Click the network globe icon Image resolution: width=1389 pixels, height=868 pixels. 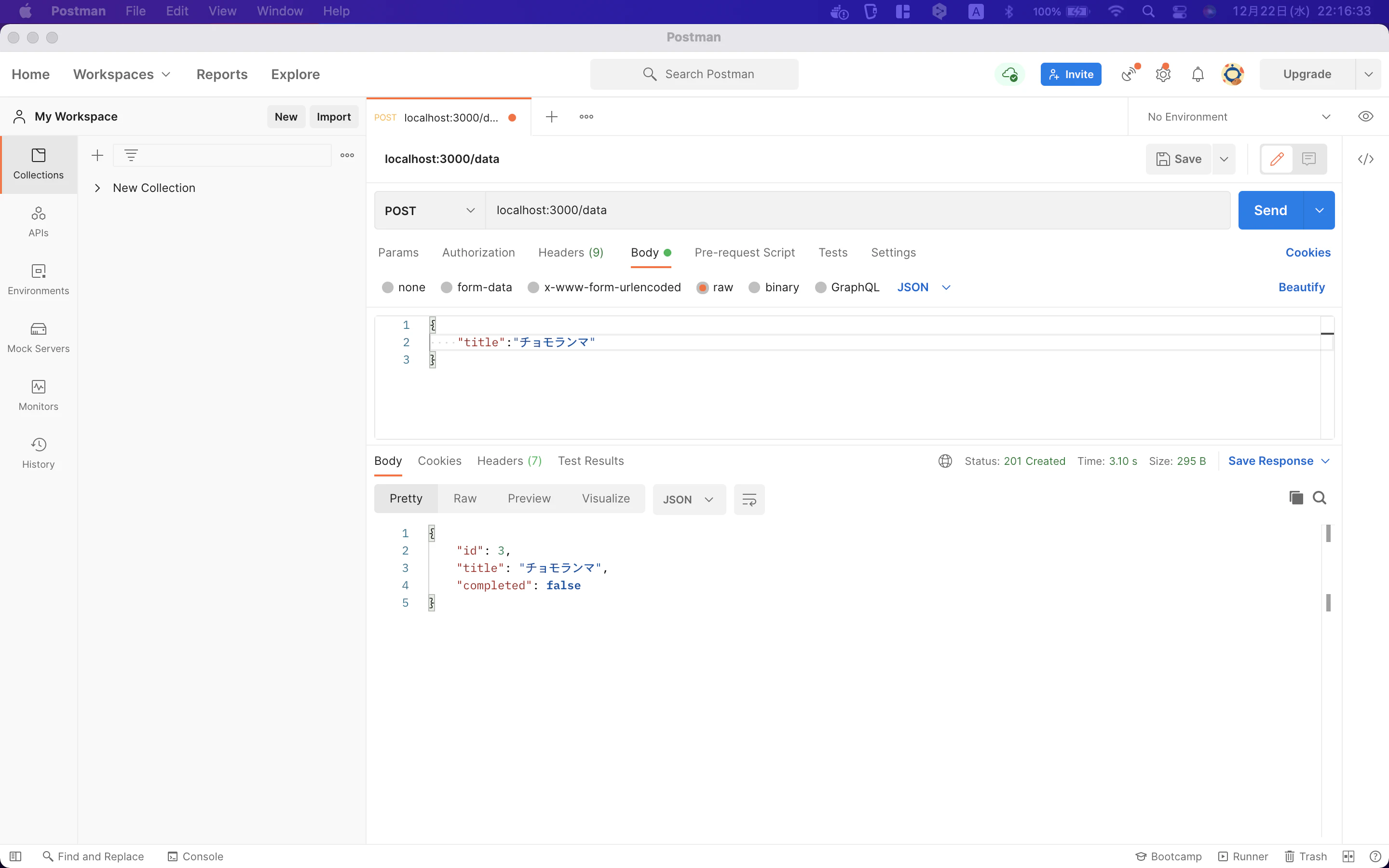click(945, 461)
